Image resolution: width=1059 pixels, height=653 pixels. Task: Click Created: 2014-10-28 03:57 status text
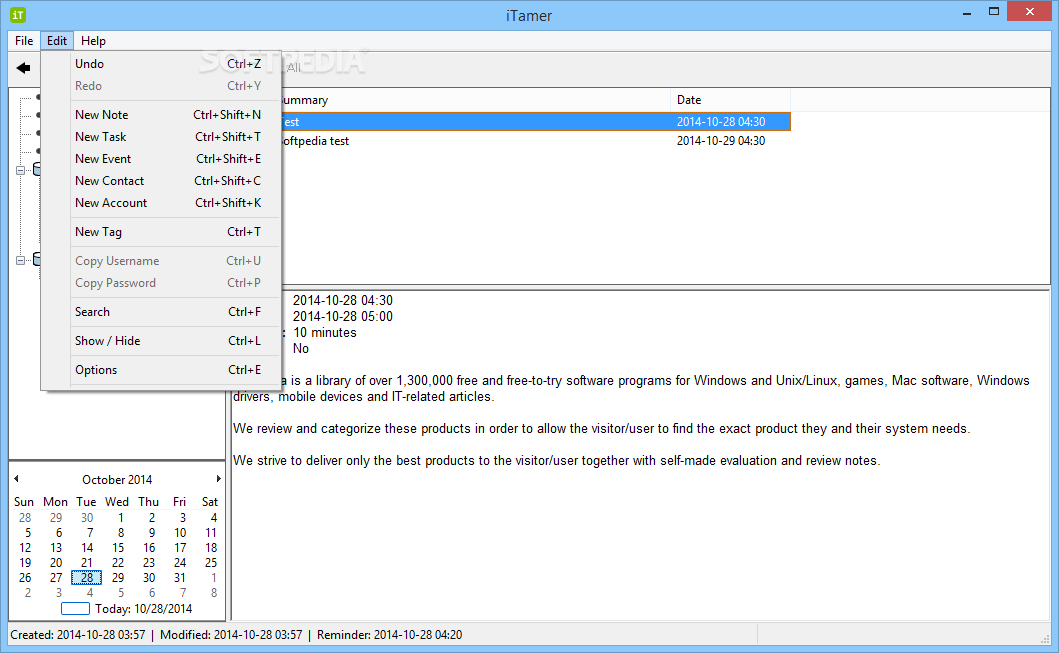coord(78,635)
